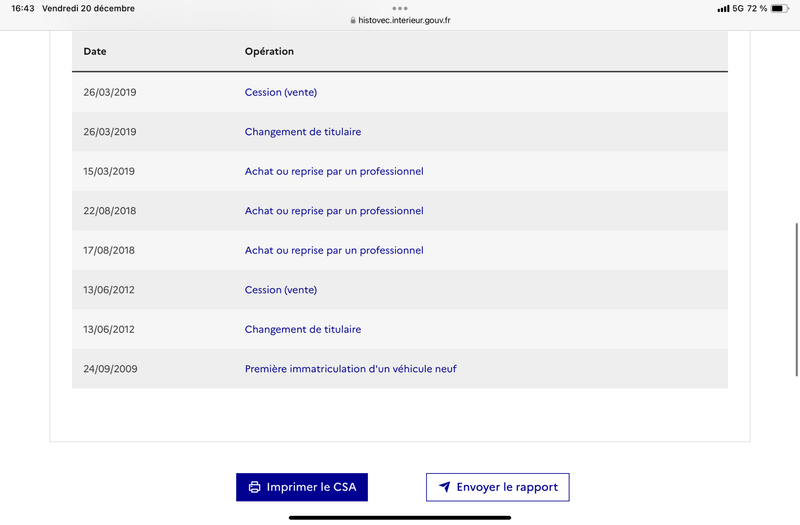Click the page scrollbar on the right
Screen dimensions: 800x525
tap(796, 299)
